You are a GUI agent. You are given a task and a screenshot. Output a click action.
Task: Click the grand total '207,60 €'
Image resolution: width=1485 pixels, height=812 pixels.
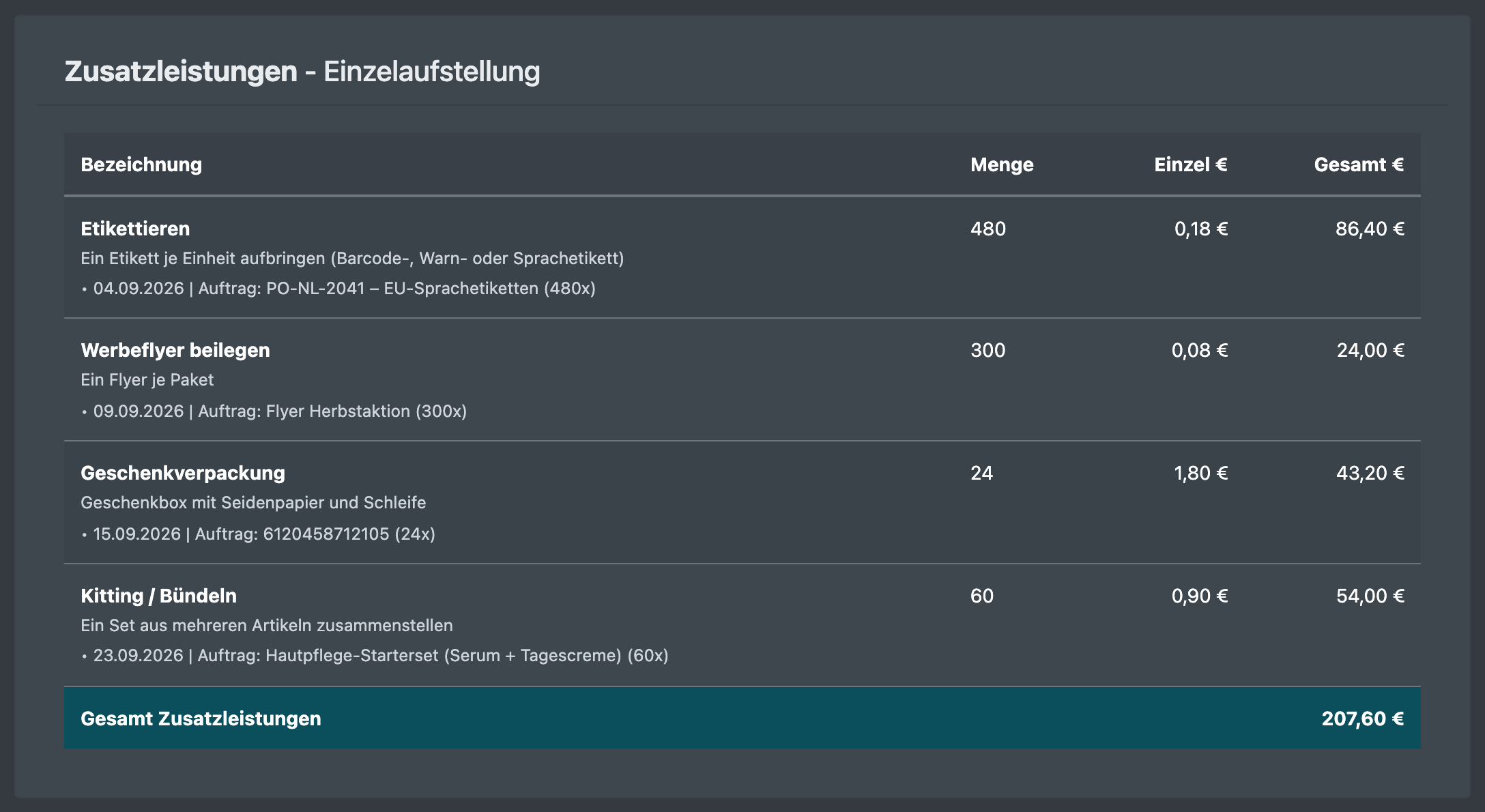click(1363, 719)
